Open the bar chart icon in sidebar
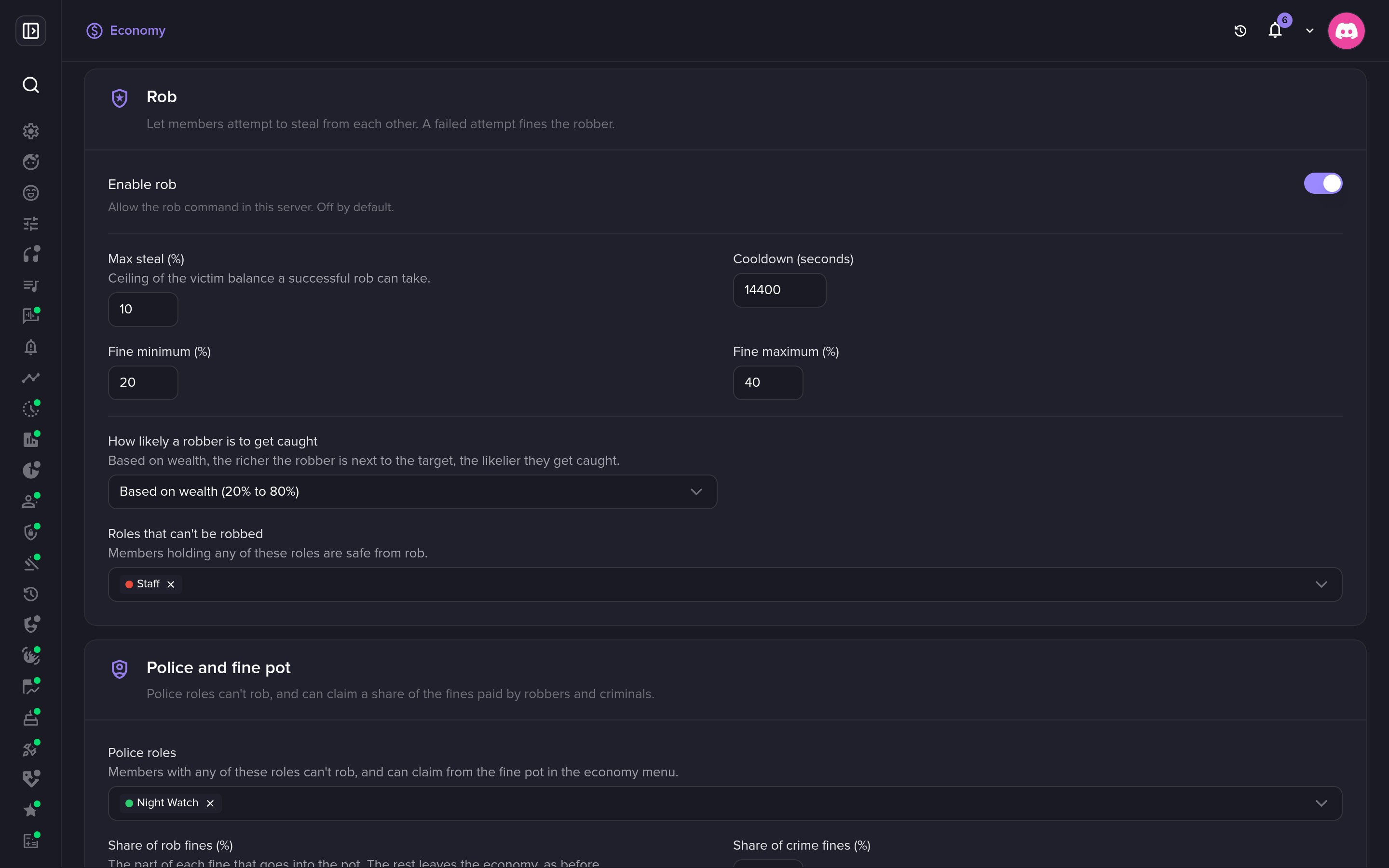Screen dimensions: 1389x868 pos(30,440)
